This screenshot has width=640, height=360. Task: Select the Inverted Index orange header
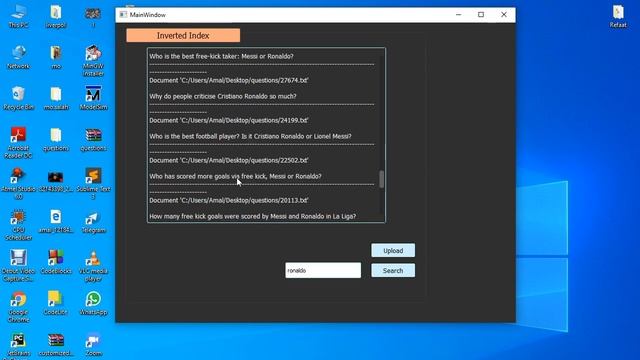(x=183, y=36)
